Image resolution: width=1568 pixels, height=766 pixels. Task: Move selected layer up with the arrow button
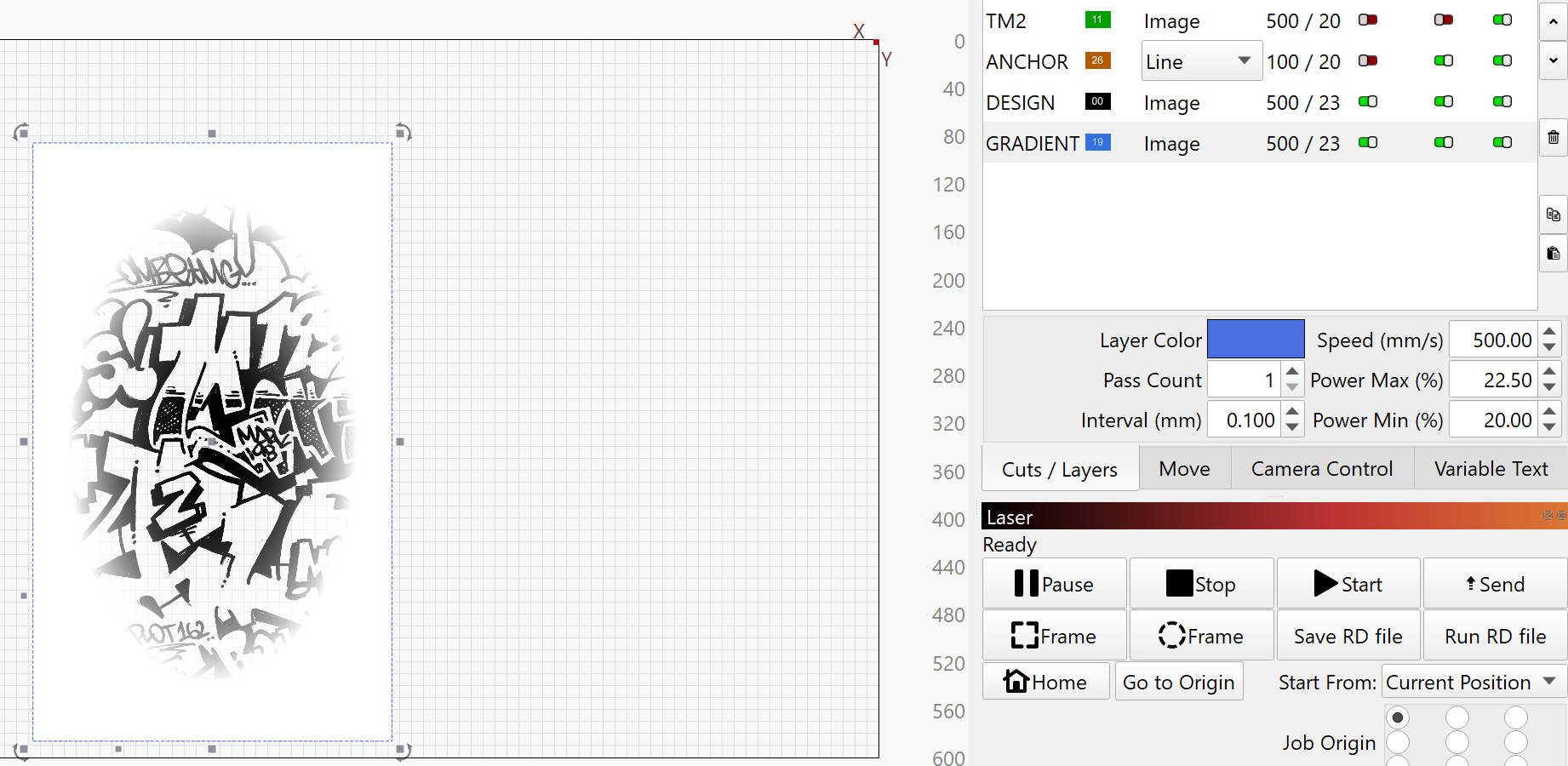[1553, 22]
